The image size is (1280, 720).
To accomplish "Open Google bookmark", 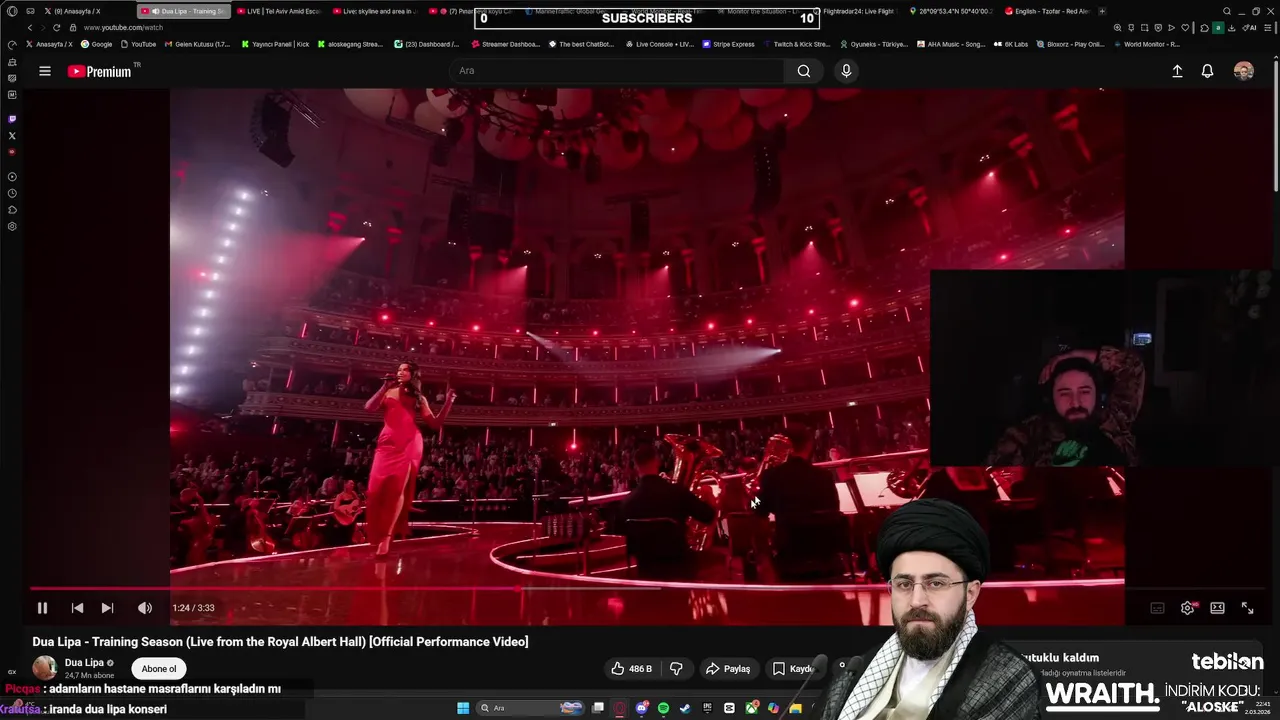I will click(x=96, y=44).
